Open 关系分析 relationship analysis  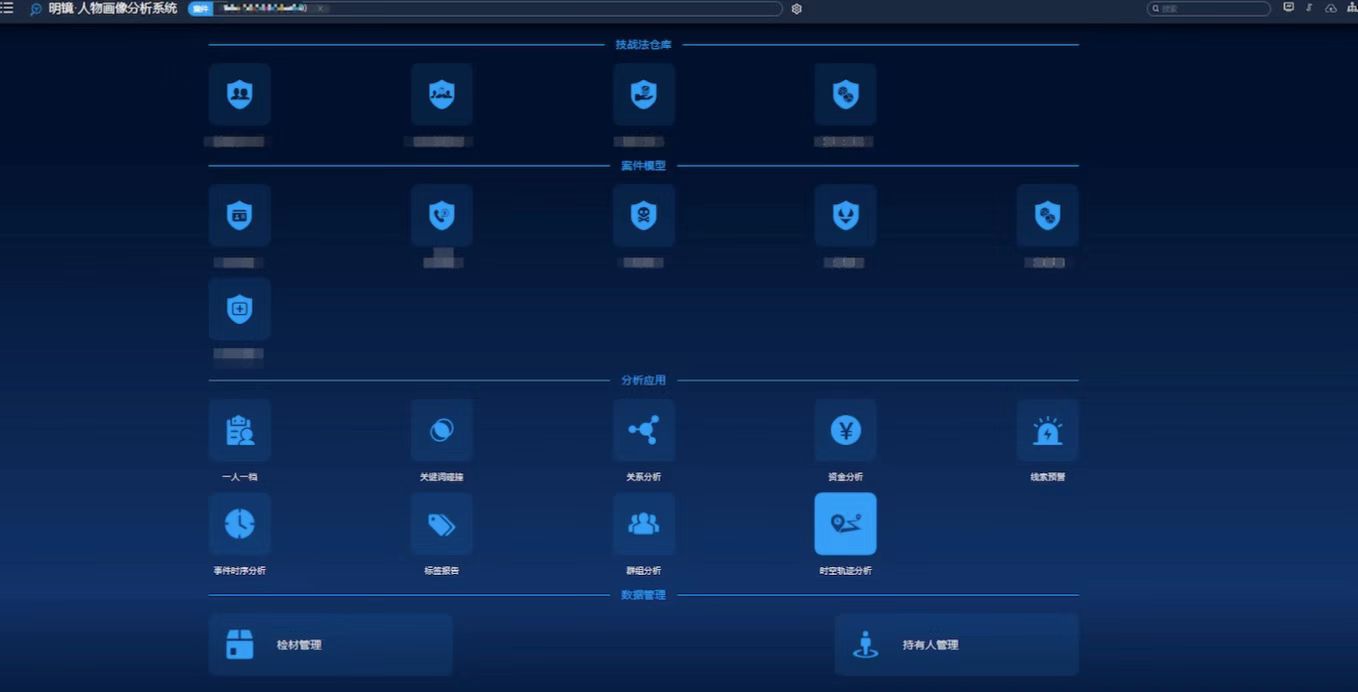point(643,431)
